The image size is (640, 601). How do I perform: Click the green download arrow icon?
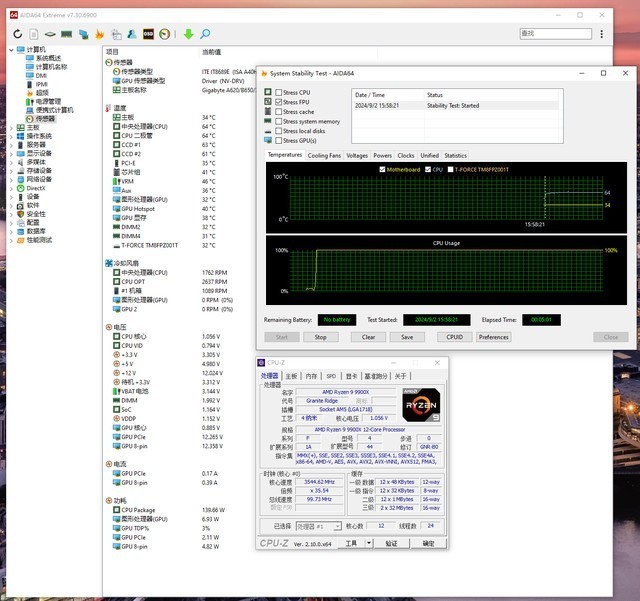[188, 34]
